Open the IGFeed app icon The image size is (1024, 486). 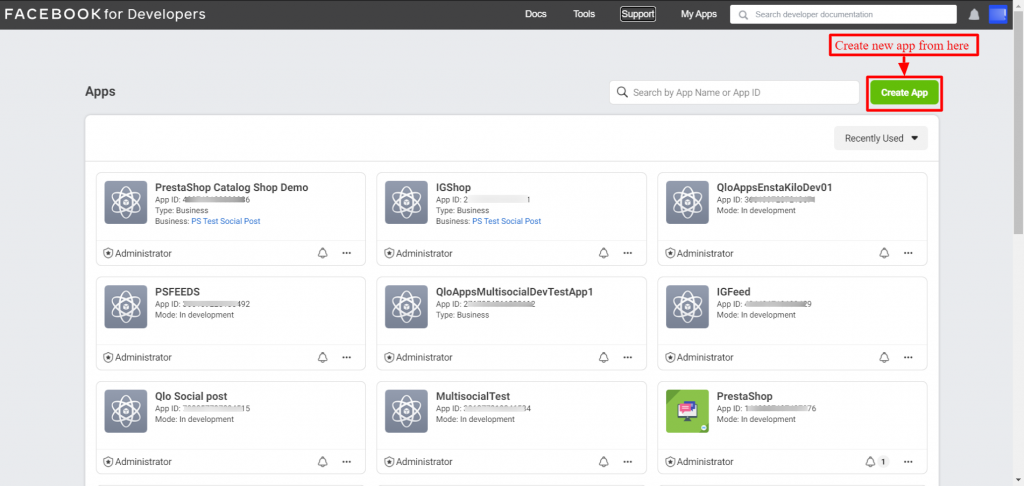click(687, 306)
